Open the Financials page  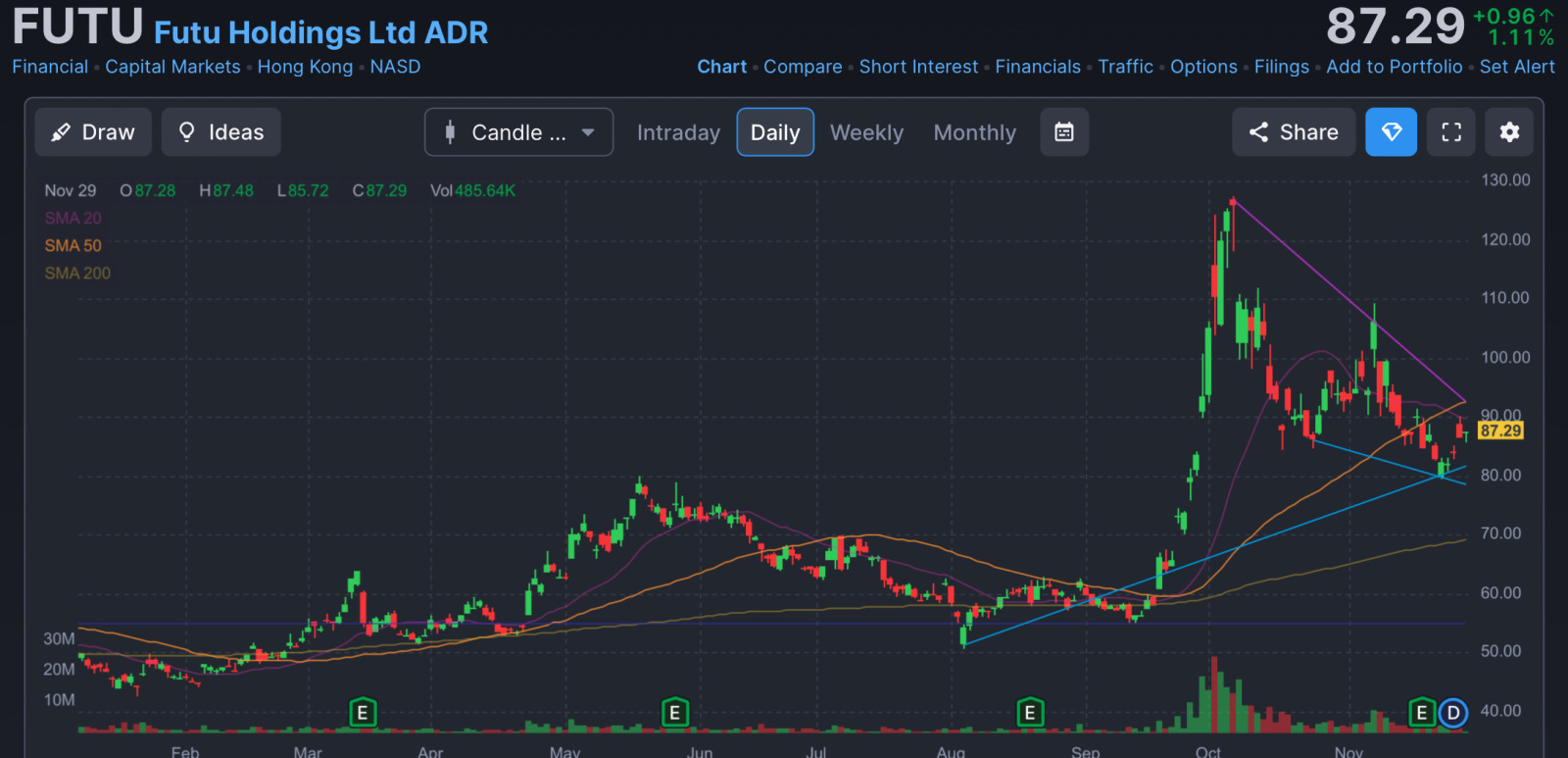coord(1038,67)
